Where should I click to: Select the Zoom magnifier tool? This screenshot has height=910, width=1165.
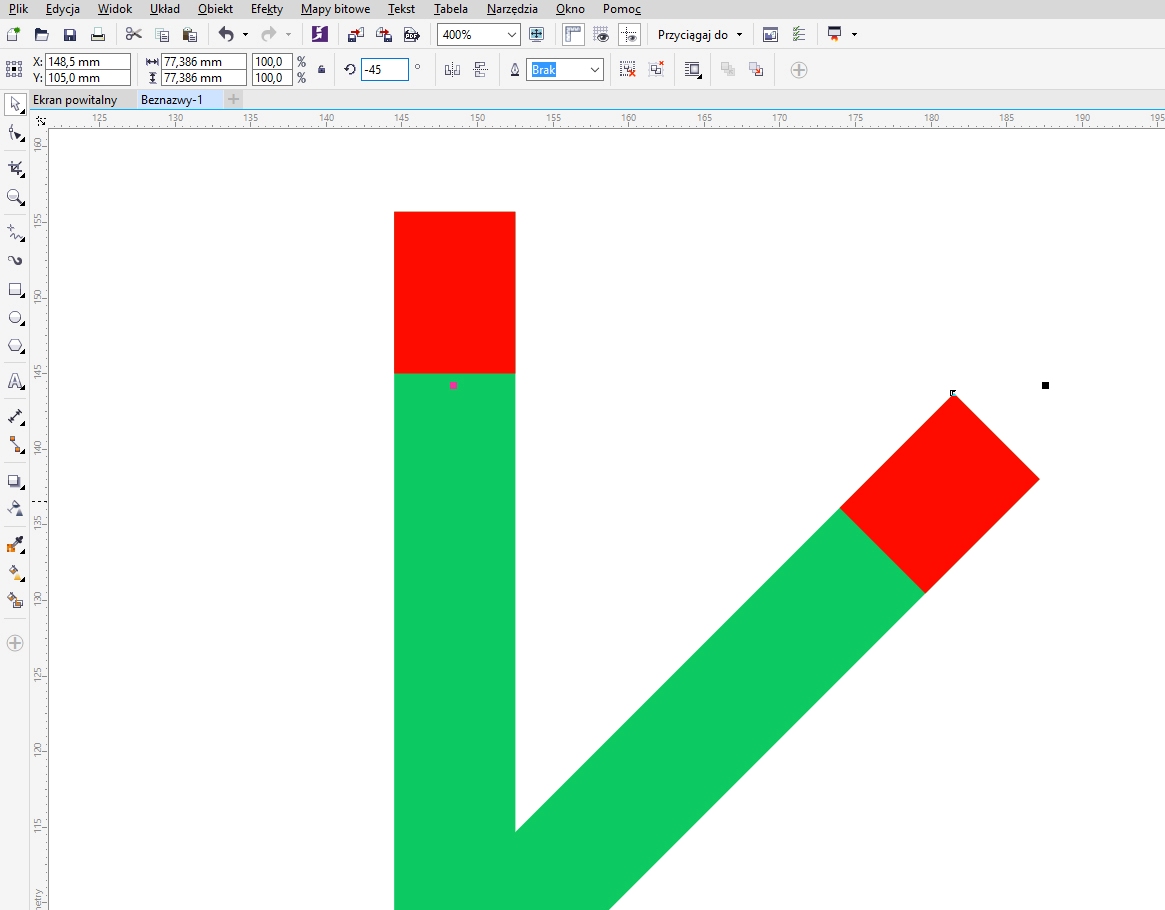tap(15, 197)
